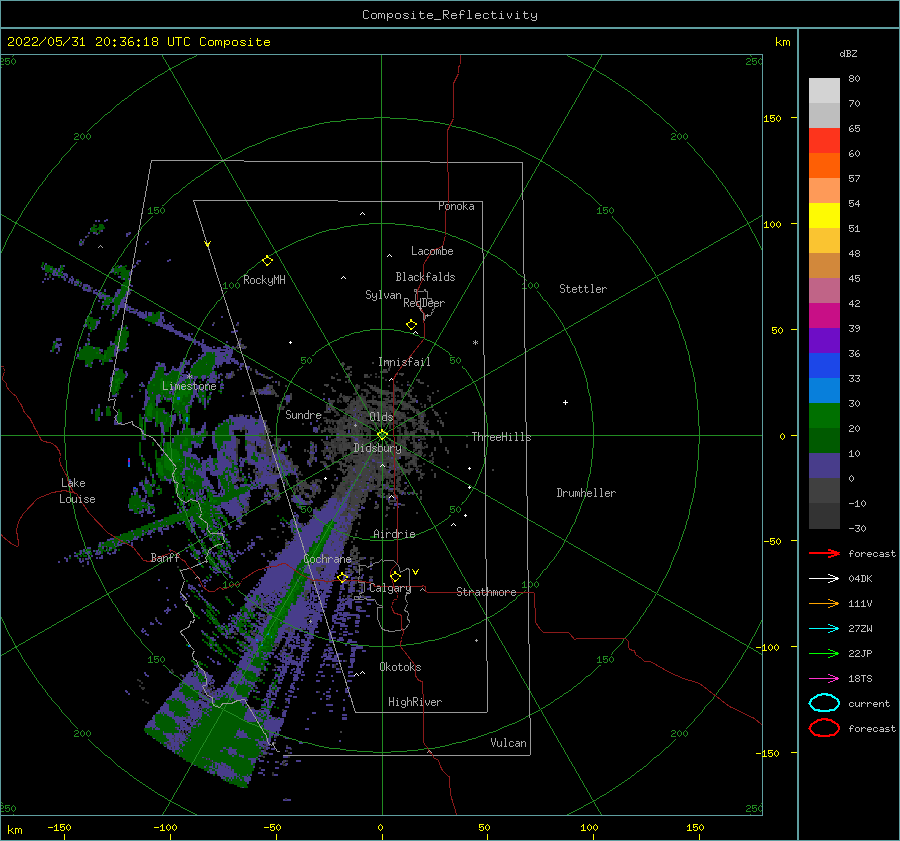
Task: Click the orange 111V arrow legend icon
Action: coord(824,603)
